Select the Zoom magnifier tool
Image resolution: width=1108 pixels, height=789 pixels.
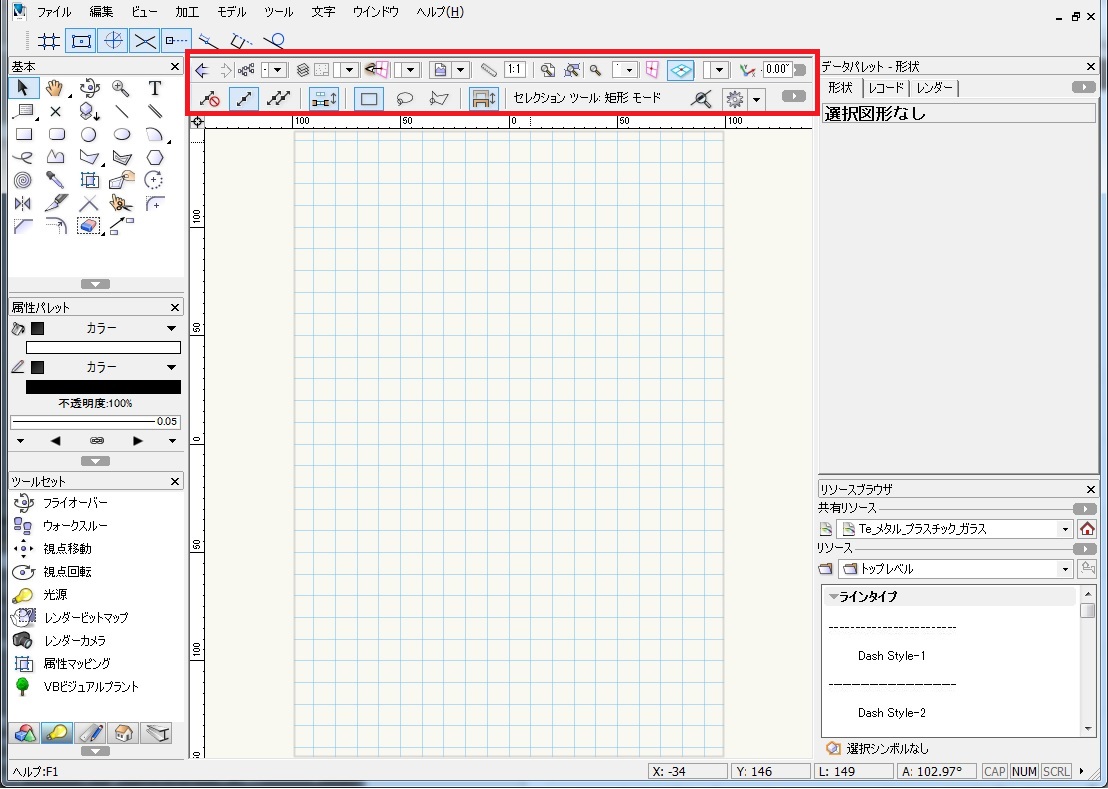121,88
